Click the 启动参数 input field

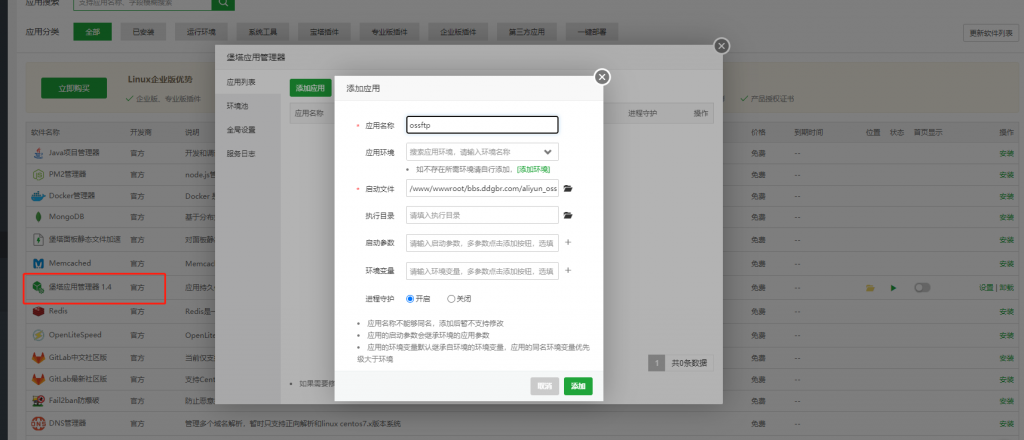pos(482,243)
